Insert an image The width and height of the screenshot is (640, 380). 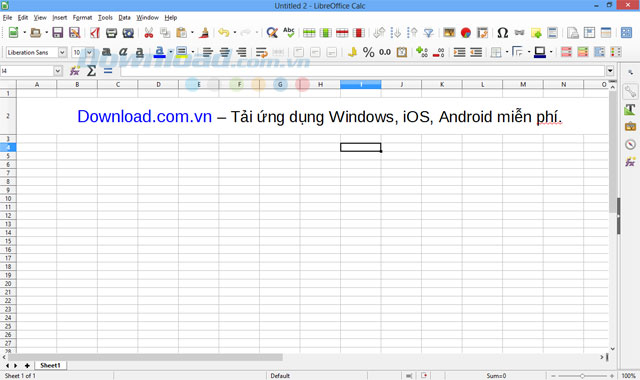coord(449,33)
